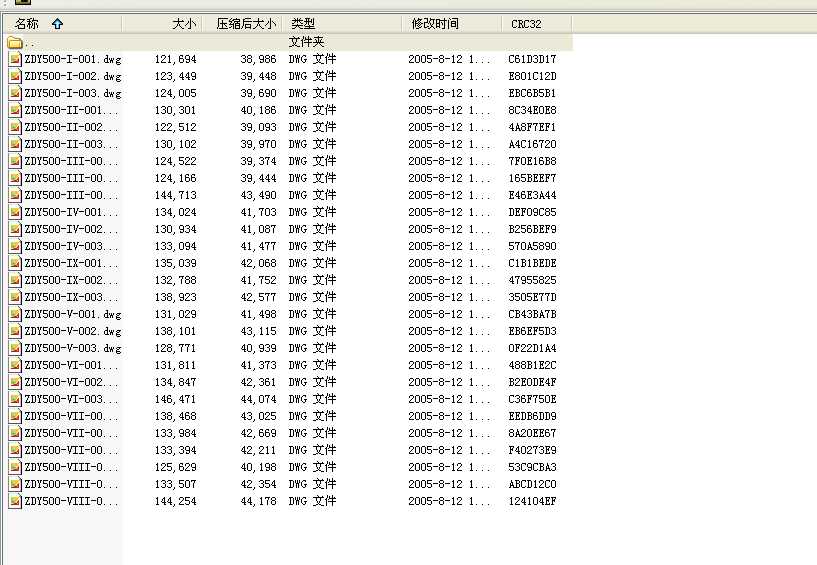Click the compressed size 42,211

(258, 450)
